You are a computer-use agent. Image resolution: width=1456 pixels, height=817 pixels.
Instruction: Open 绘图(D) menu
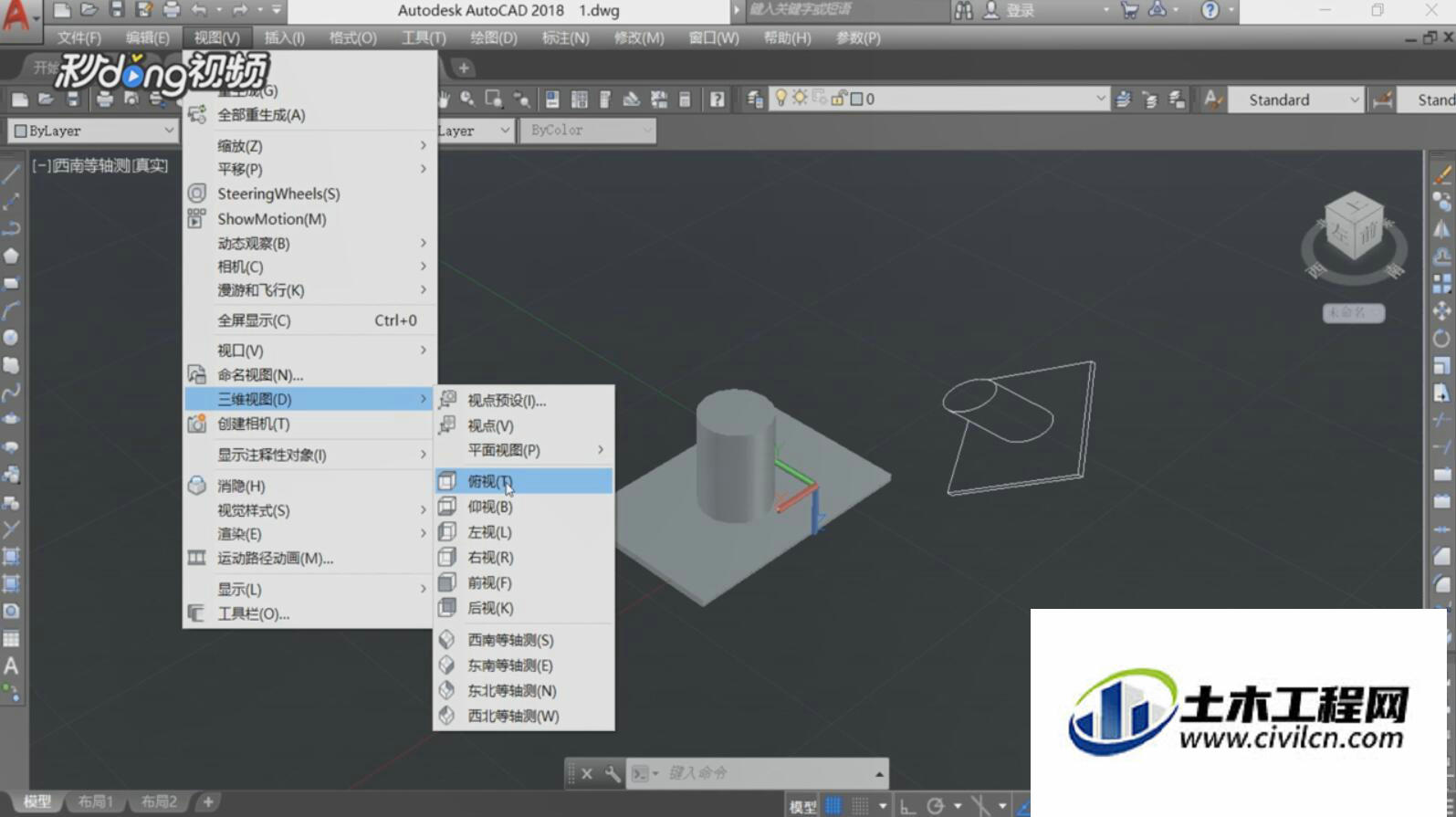click(494, 38)
